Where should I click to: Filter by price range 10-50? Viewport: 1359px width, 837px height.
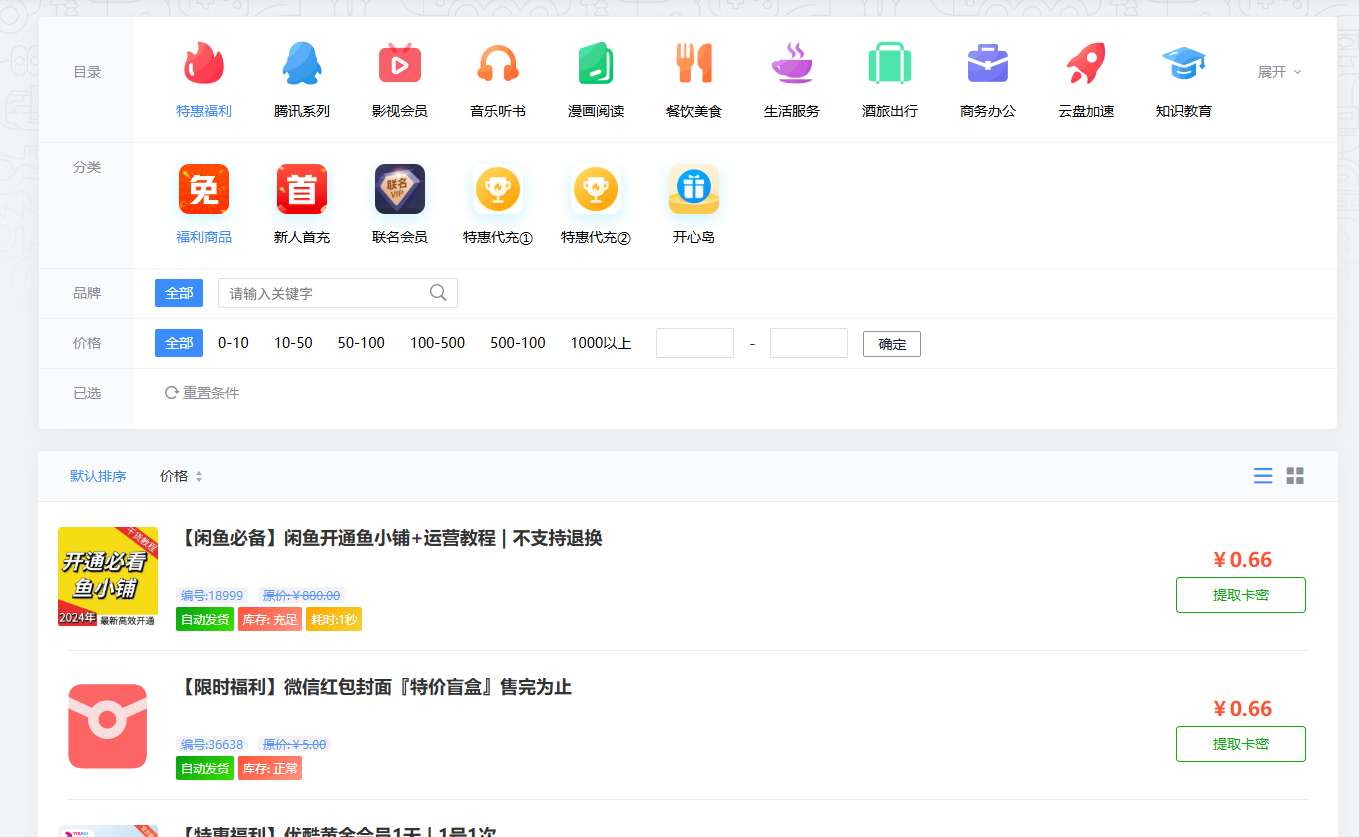click(293, 343)
